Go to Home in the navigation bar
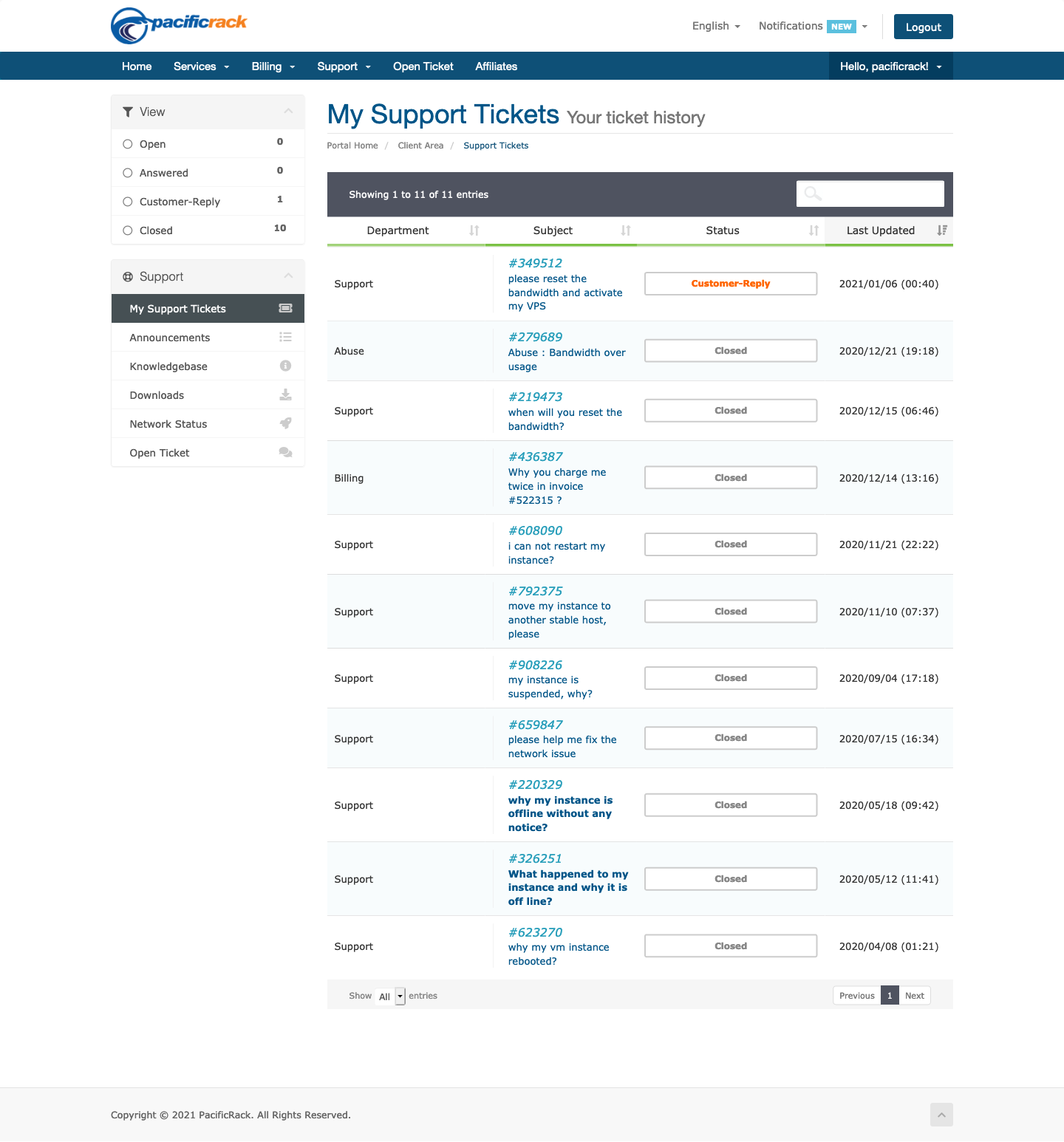The width and height of the screenshot is (1064, 1142). click(137, 66)
